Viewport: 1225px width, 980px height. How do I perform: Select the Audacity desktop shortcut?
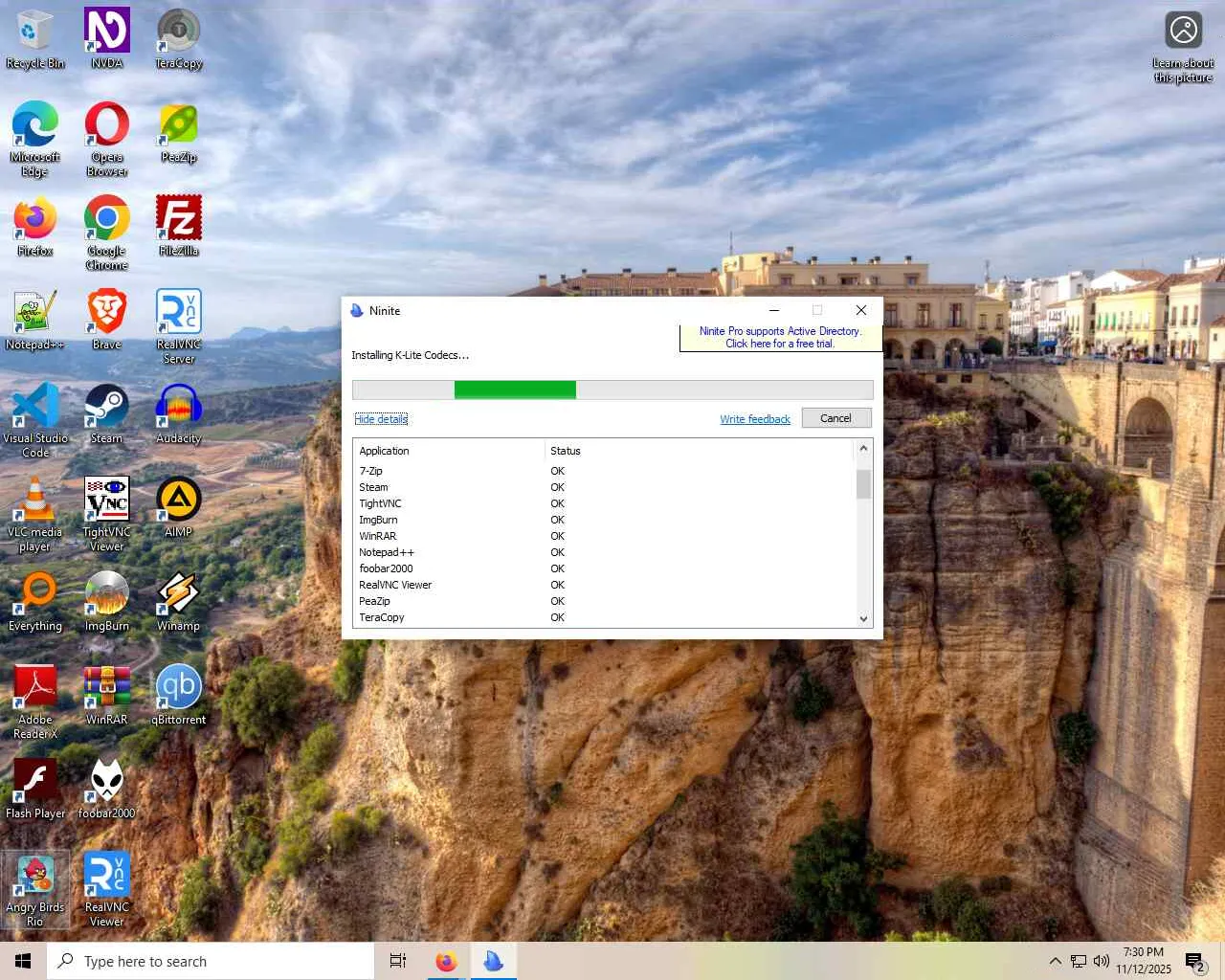[x=179, y=414]
